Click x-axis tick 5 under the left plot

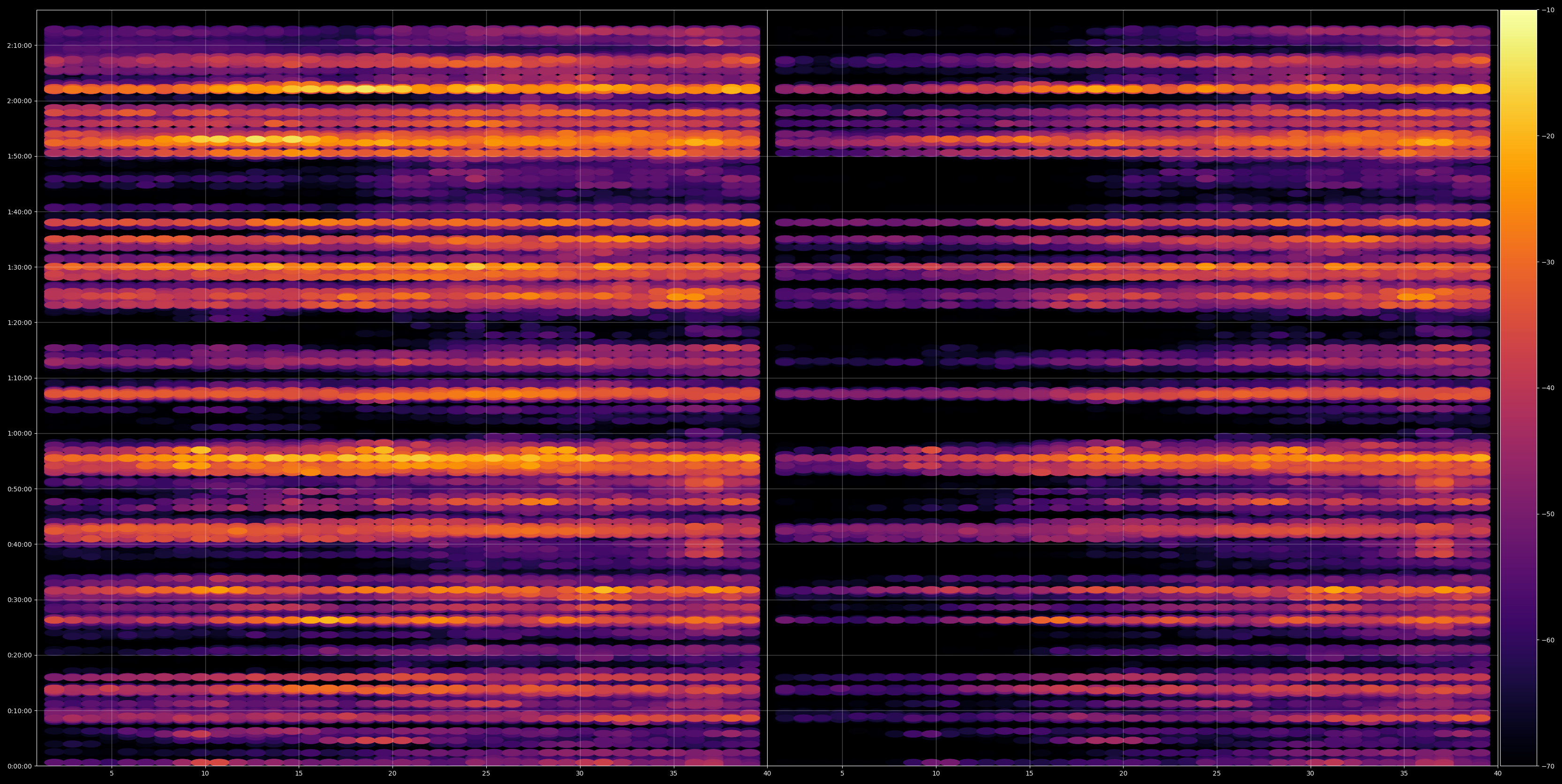tap(112, 774)
